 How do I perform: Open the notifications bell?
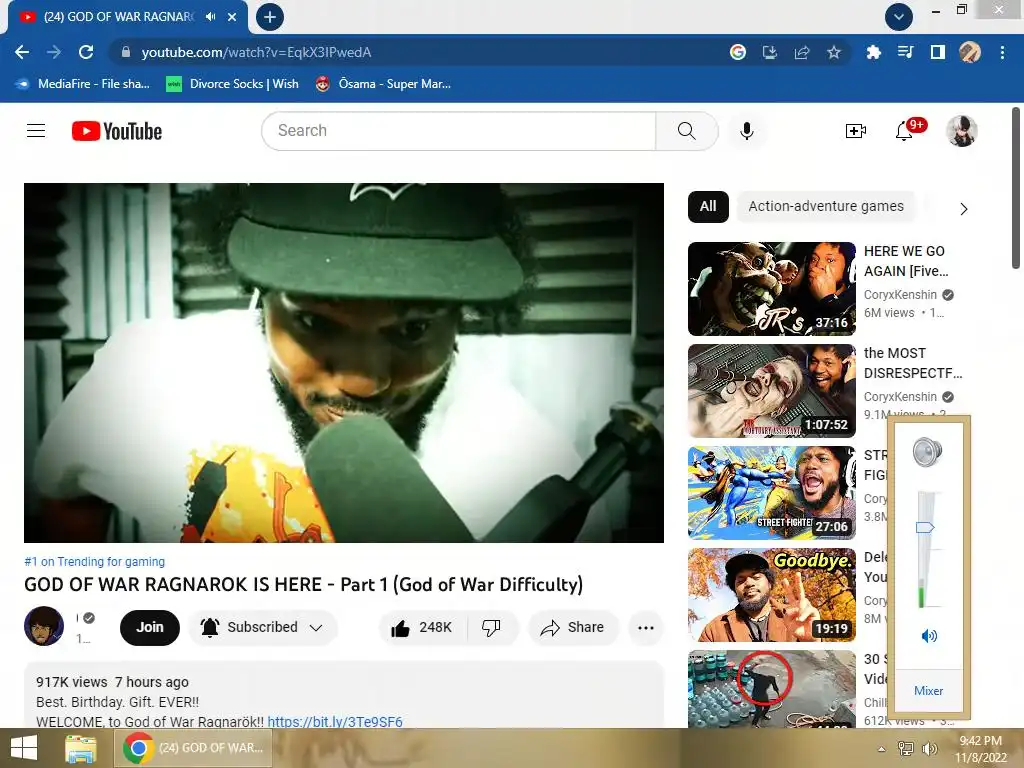point(904,131)
